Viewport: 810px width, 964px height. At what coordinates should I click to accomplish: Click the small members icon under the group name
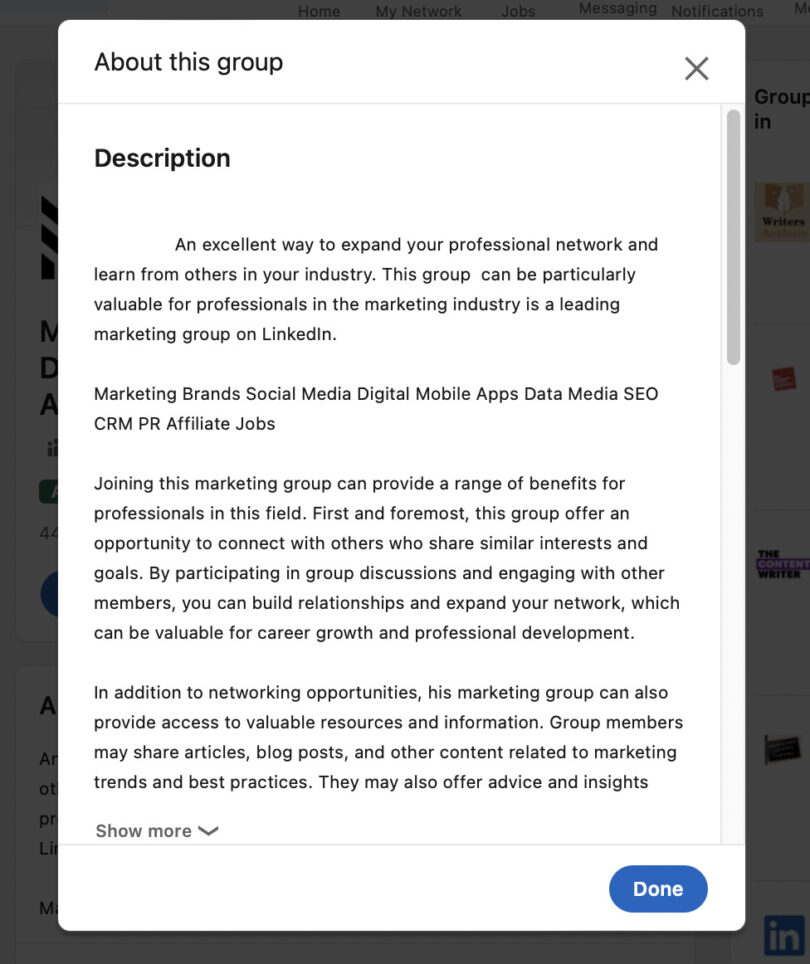[52, 447]
